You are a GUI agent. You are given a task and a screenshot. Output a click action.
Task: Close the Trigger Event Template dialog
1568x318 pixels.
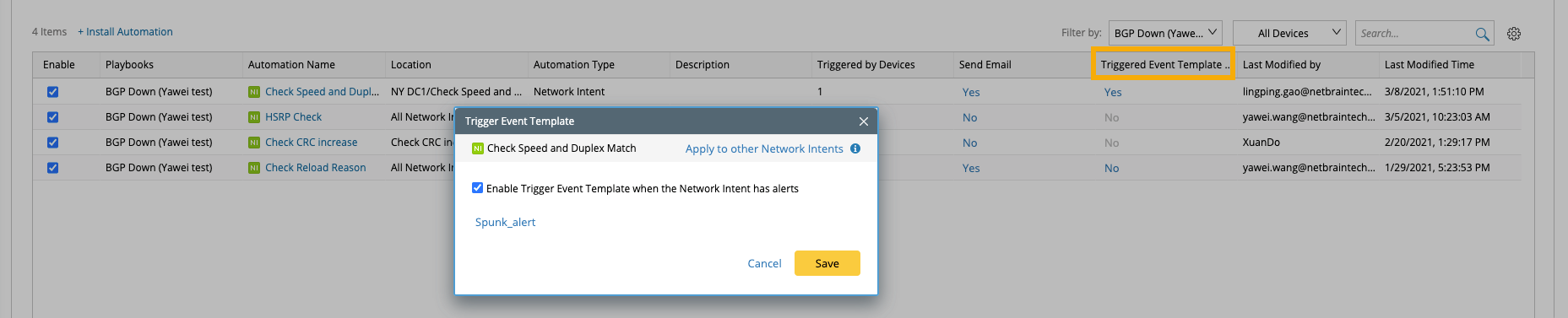(x=864, y=121)
